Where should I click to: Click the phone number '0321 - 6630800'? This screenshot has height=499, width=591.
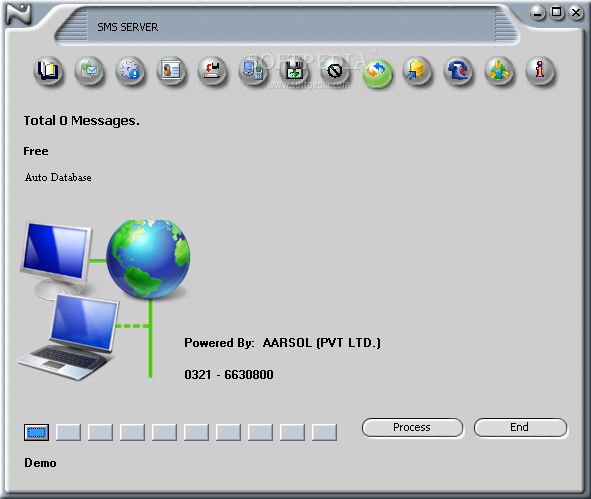click(x=229, y=375)
